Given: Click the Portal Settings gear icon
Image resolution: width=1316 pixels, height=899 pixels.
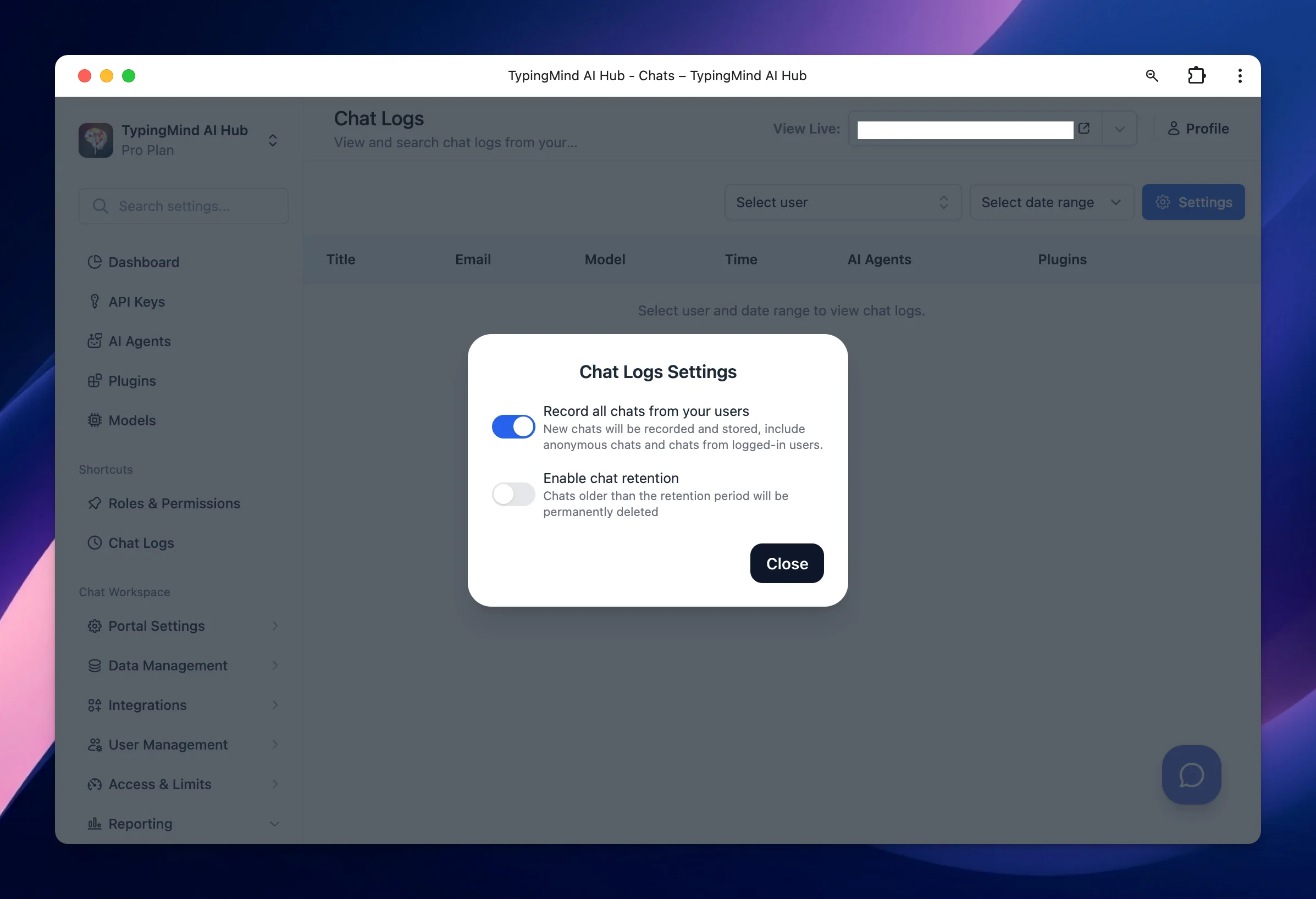Looking at the screenshot, I should tap(95, 626).
